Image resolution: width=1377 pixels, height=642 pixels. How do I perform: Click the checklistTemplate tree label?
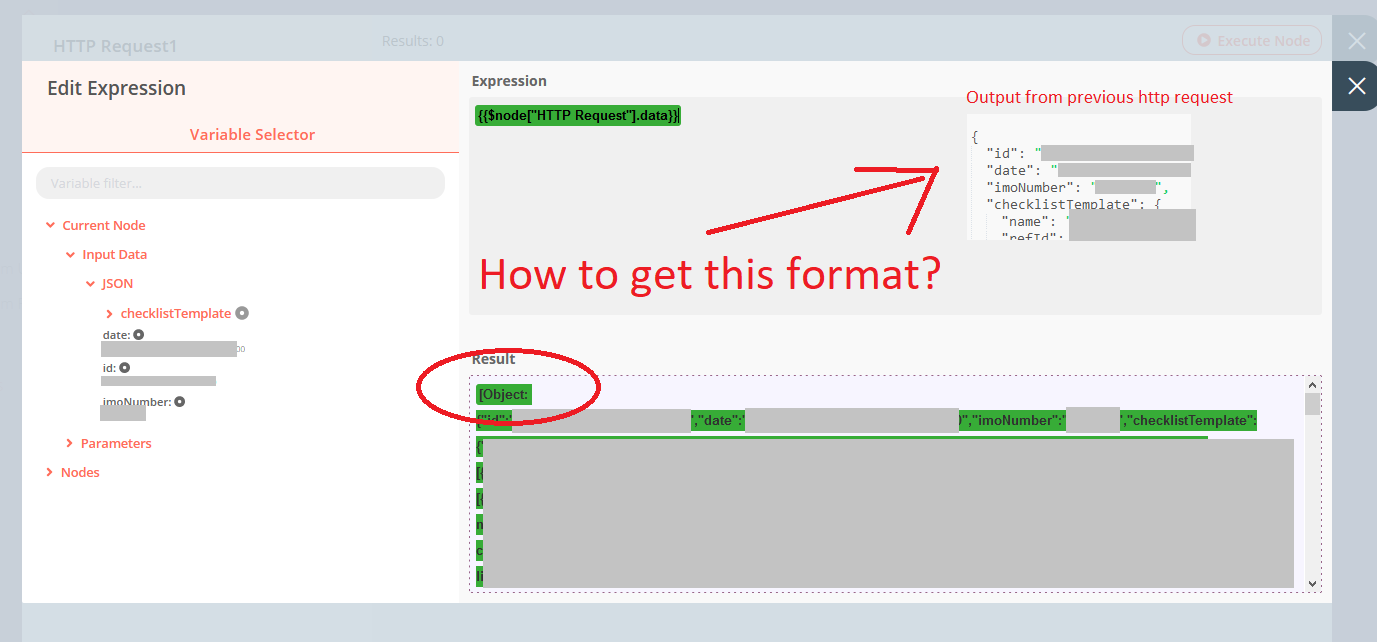click(x=176, y=313)
